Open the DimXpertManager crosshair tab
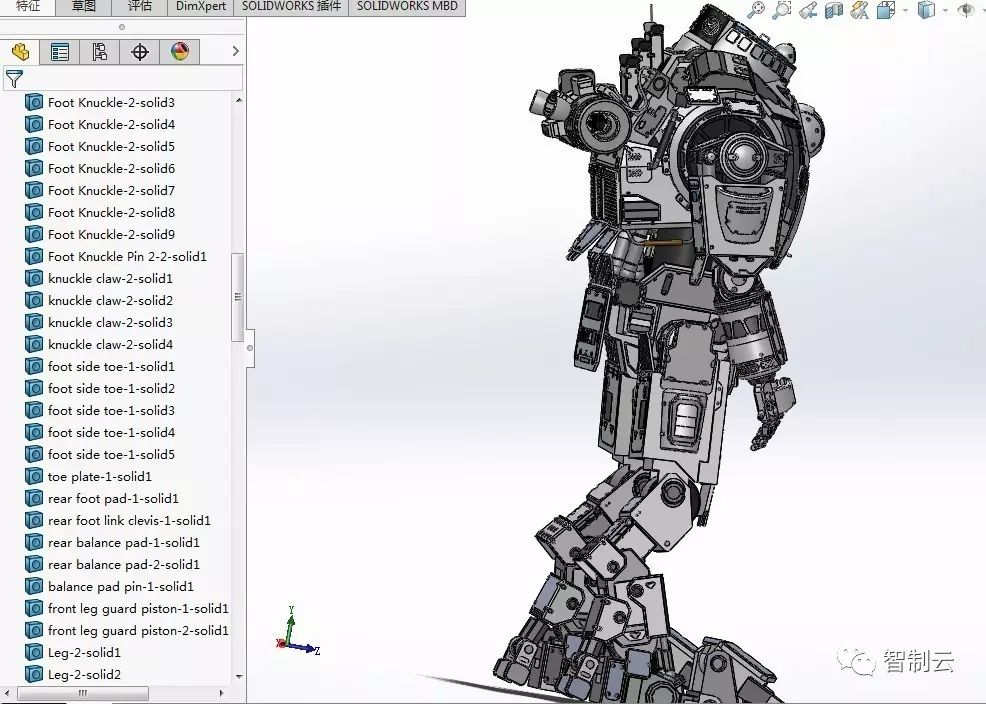Image resolution: width=986 pixels, height=704 pixels. [x=140, y=52]
